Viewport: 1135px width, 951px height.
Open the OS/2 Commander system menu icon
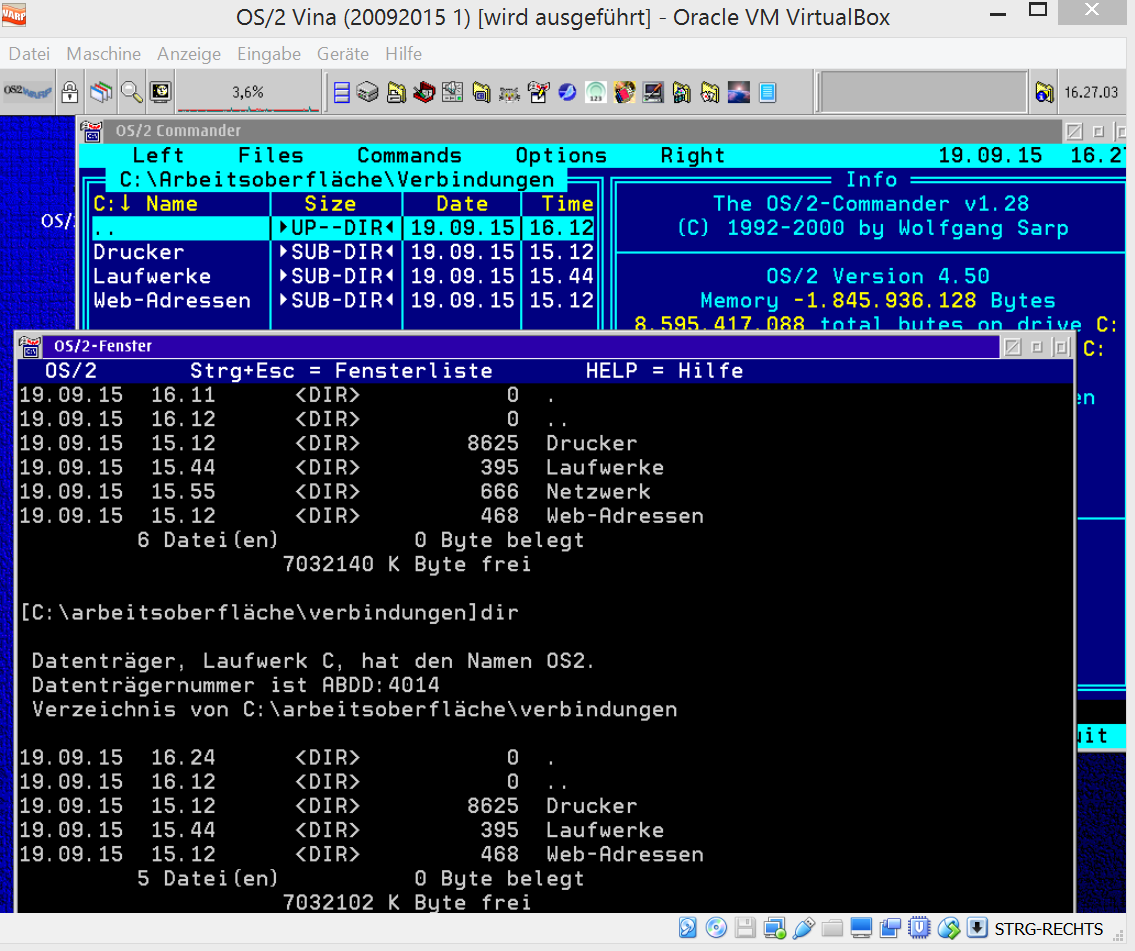pos(91,131)
